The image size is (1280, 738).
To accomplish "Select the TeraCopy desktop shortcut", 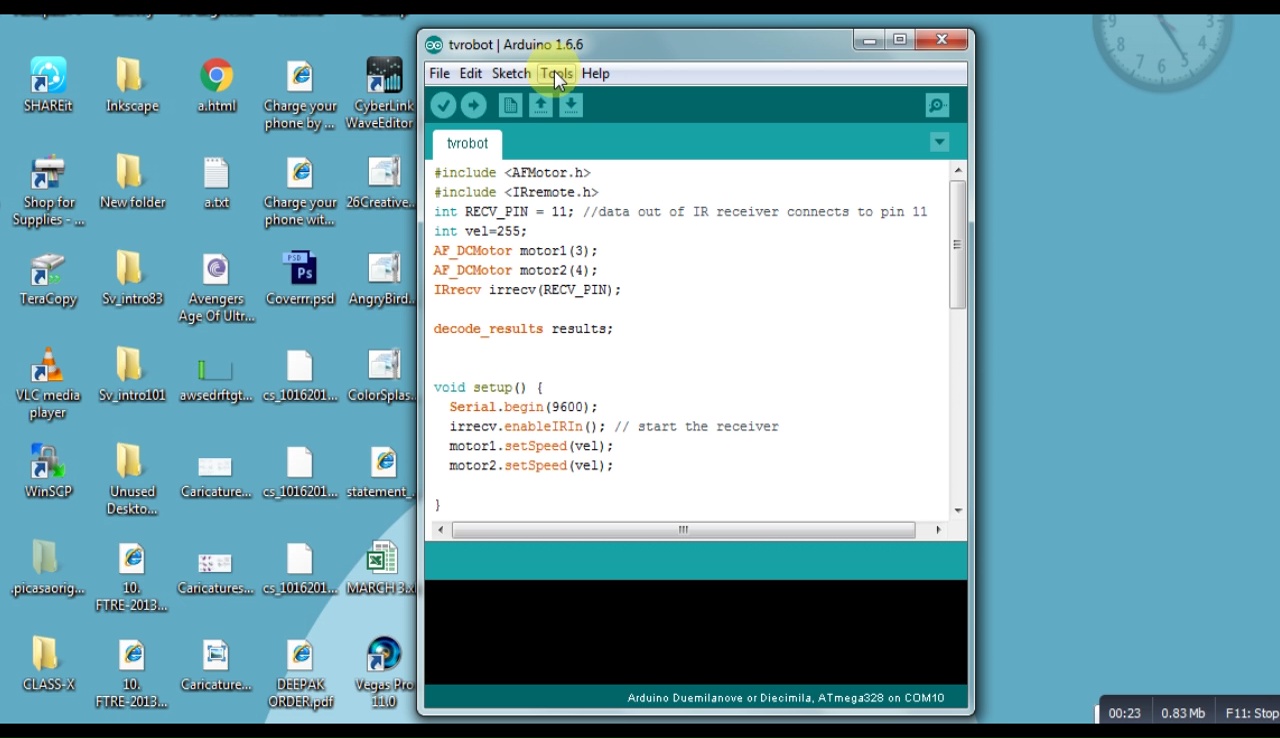I will click(x=48, y=278).
